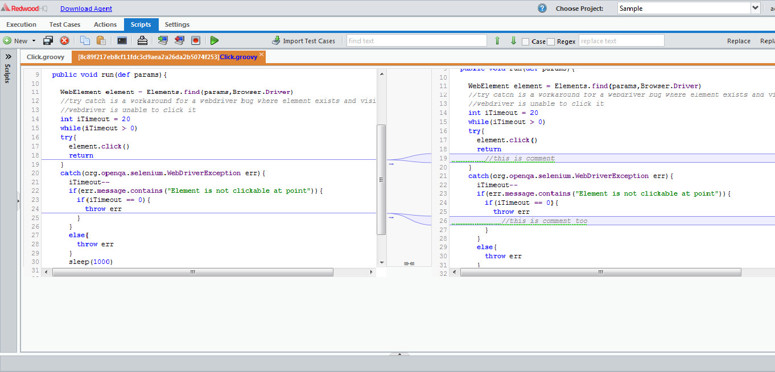
Task: Click the red Delete icon
Action: 64,41
